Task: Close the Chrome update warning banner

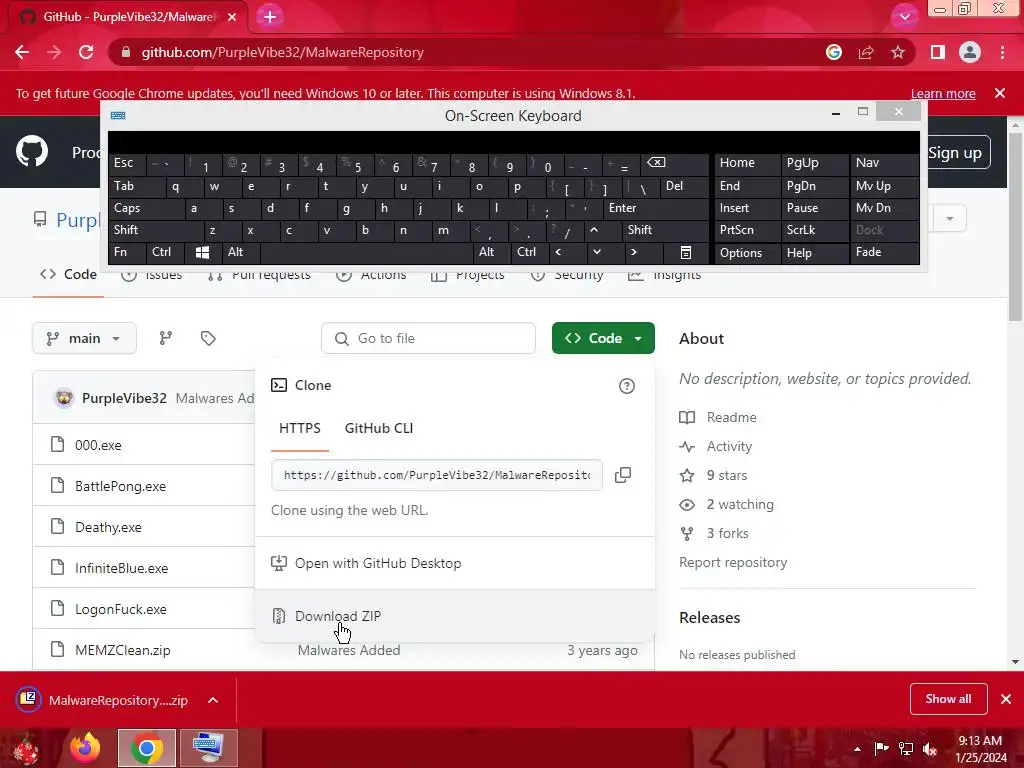Action: (x=1000, y=93)
